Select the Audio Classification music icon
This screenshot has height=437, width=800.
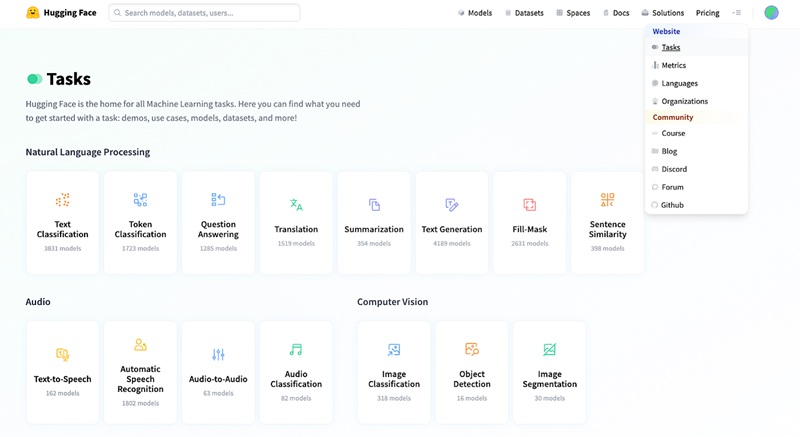[296, 349]
